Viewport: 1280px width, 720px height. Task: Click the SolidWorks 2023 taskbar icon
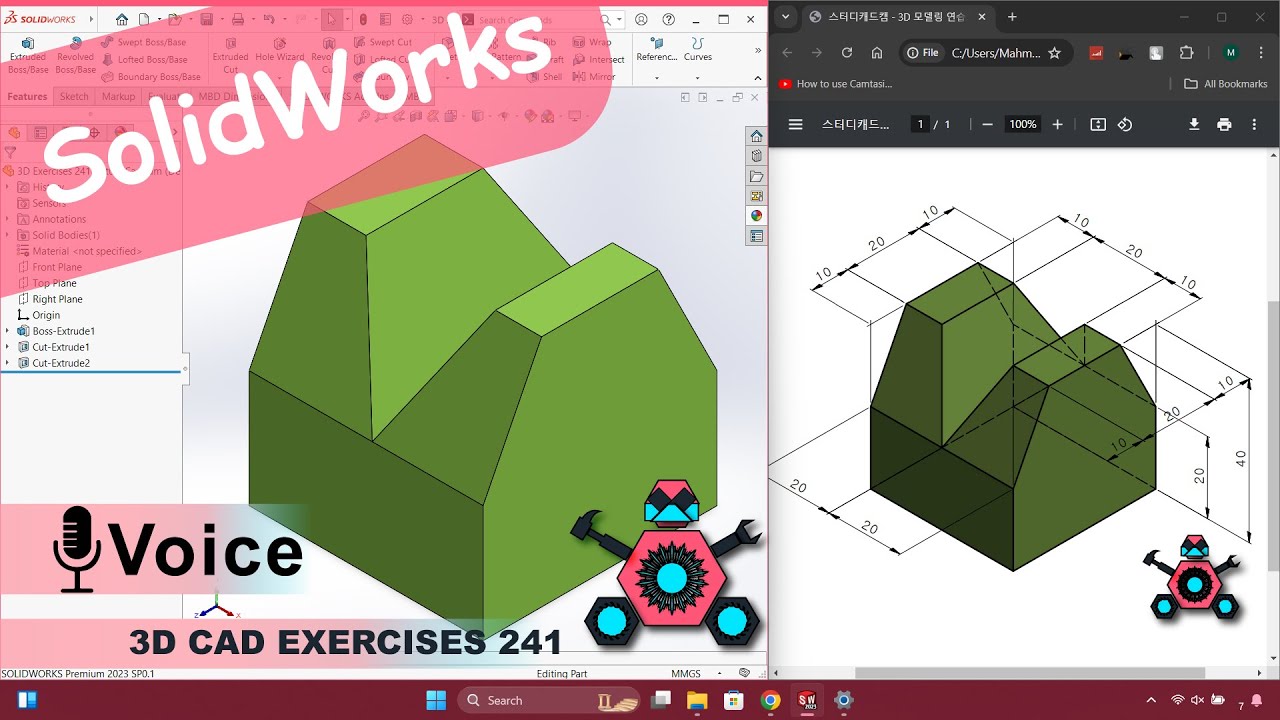point(806,700)
